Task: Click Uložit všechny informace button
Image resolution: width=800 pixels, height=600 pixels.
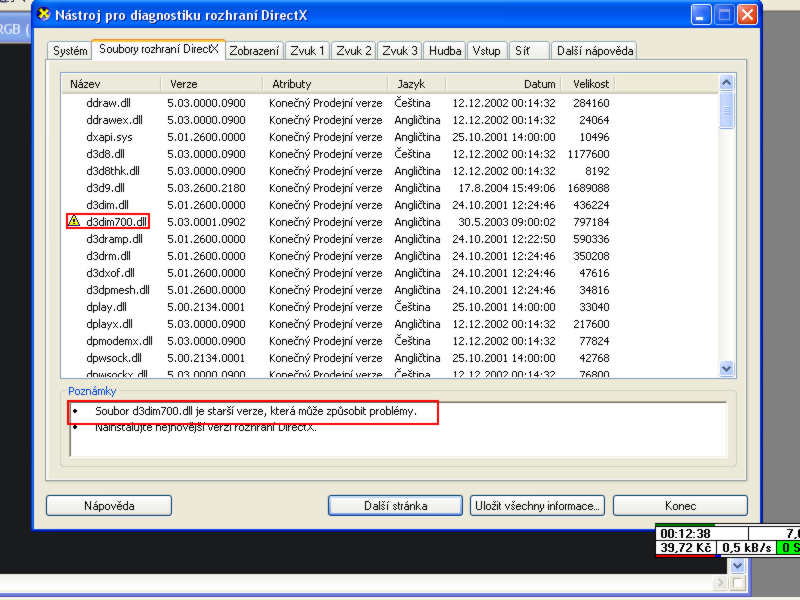Action: click(x=537, y=506)
